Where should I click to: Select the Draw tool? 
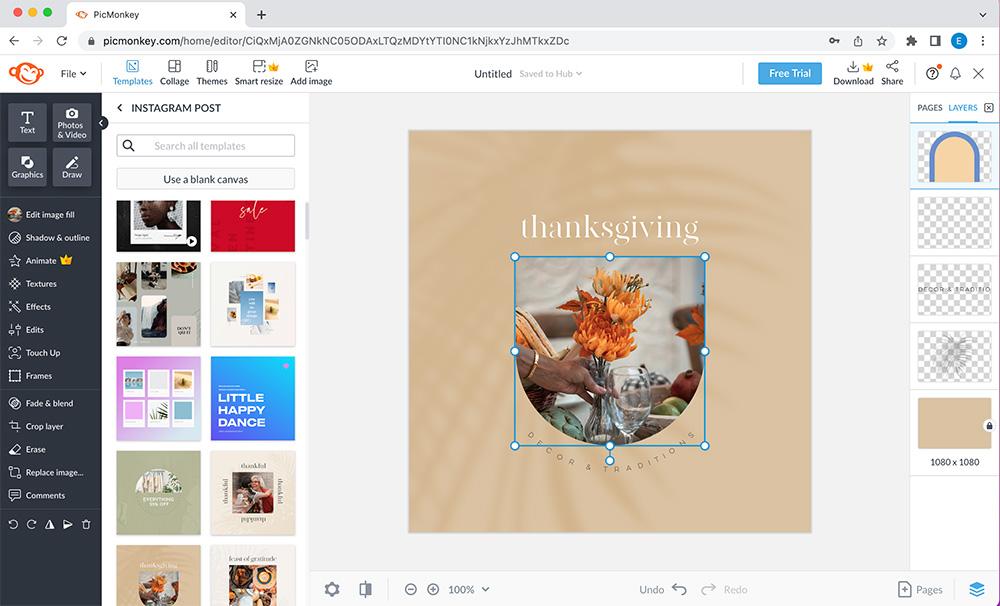71,166
